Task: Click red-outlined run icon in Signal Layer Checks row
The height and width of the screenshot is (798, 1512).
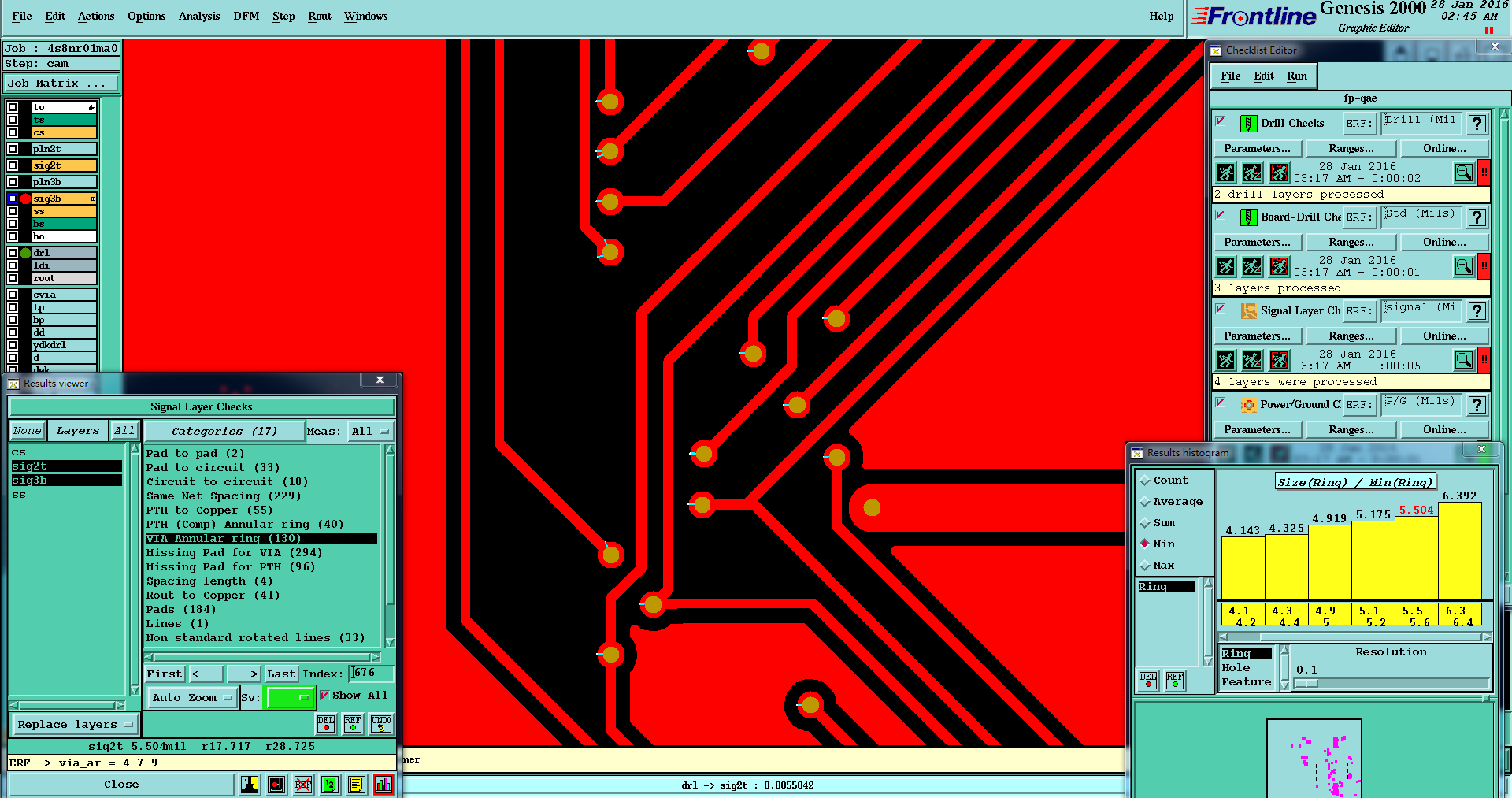Action: pyautogui.click(x=1279, y=360)
